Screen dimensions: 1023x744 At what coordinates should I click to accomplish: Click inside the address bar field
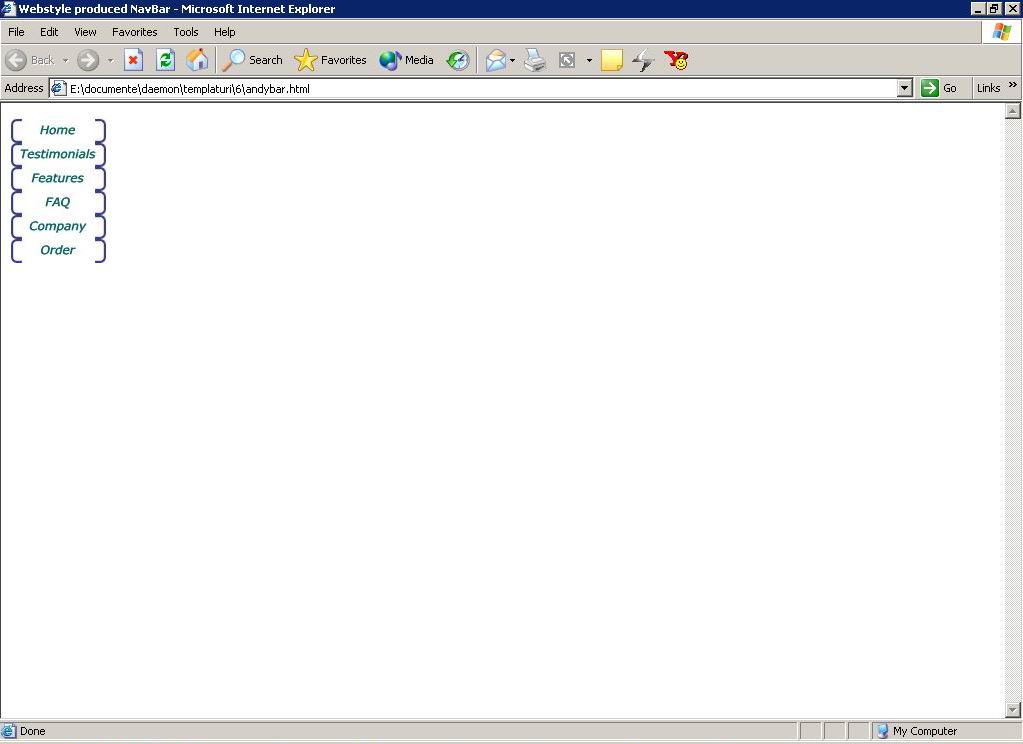[x=480, y=88]
